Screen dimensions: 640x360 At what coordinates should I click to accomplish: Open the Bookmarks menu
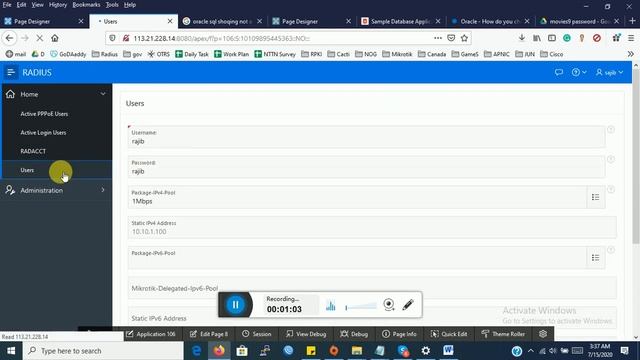86,5
